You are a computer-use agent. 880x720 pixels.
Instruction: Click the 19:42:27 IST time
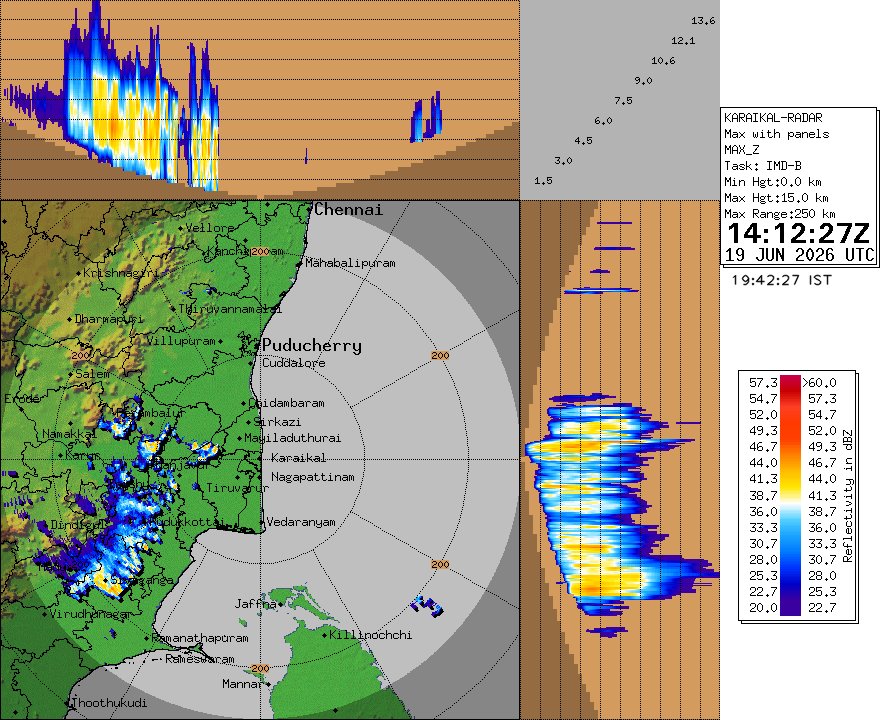781,280
